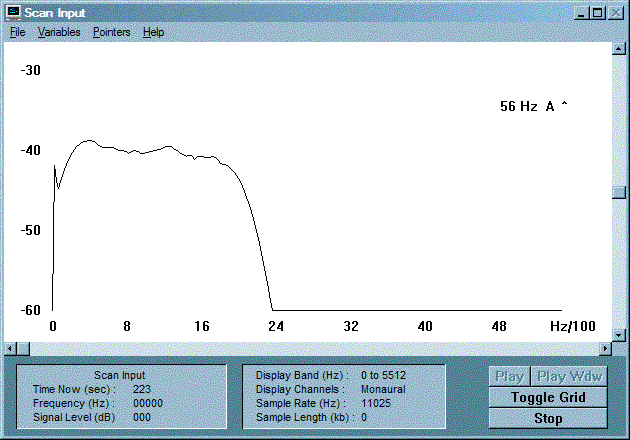The image size is (630, 440).
Task: Click the -30 label on the dB axis
Action: click(x=31, y=70)
